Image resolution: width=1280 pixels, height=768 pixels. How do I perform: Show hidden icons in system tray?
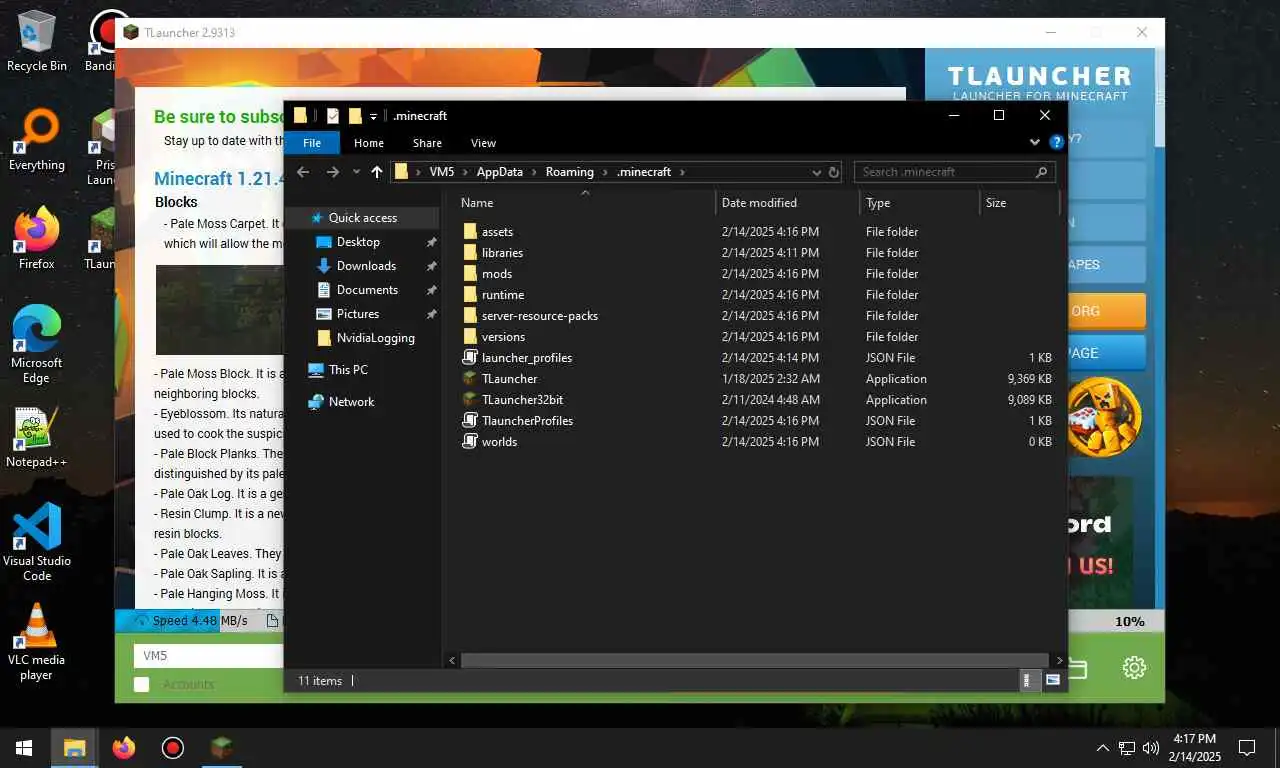point(1103,747)
